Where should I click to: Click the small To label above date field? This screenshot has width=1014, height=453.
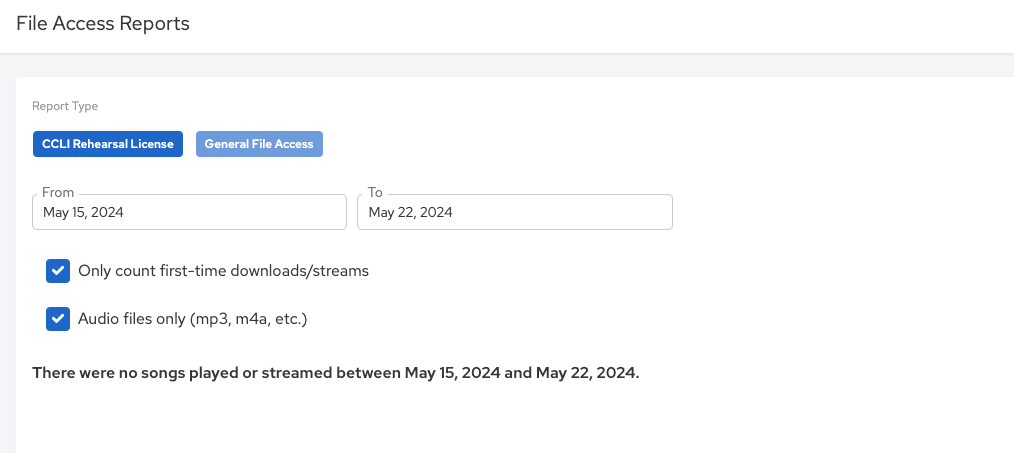(x=375, y=193)
